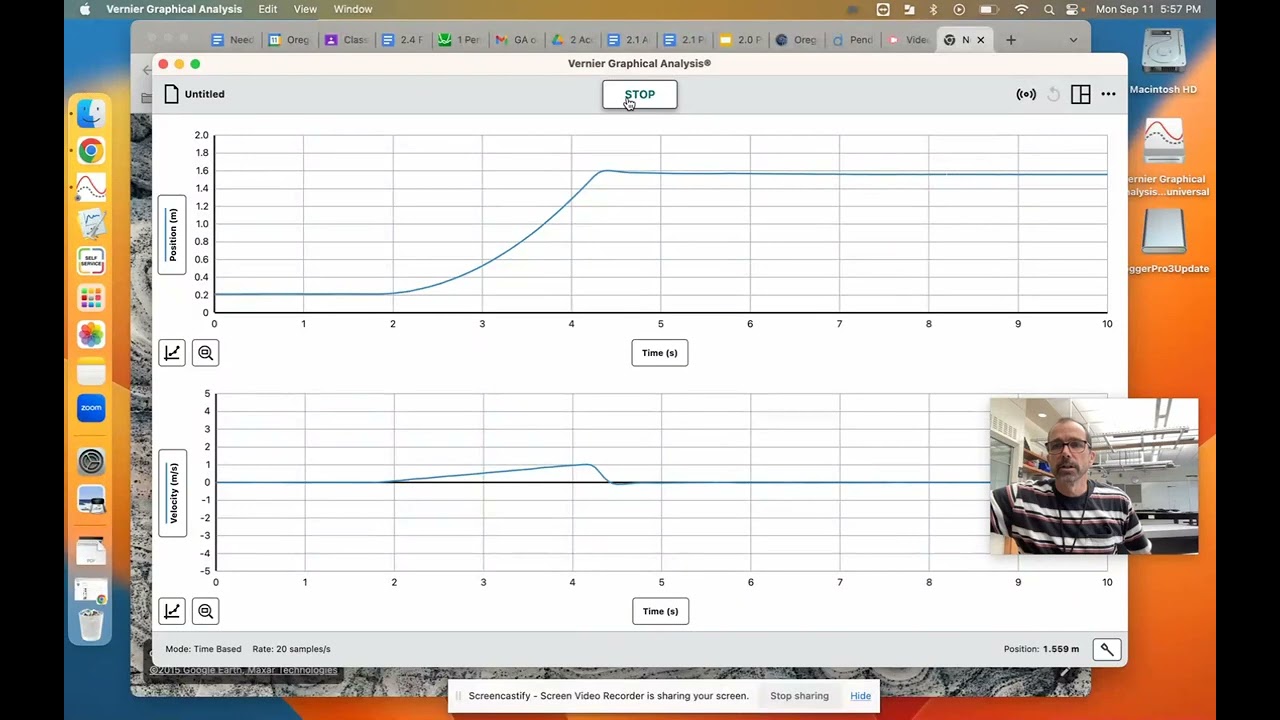The height and width of the screenshot is (720, 1280).
Task: Hide the Screencastify sharing notification
Action: tap(860, 696)
